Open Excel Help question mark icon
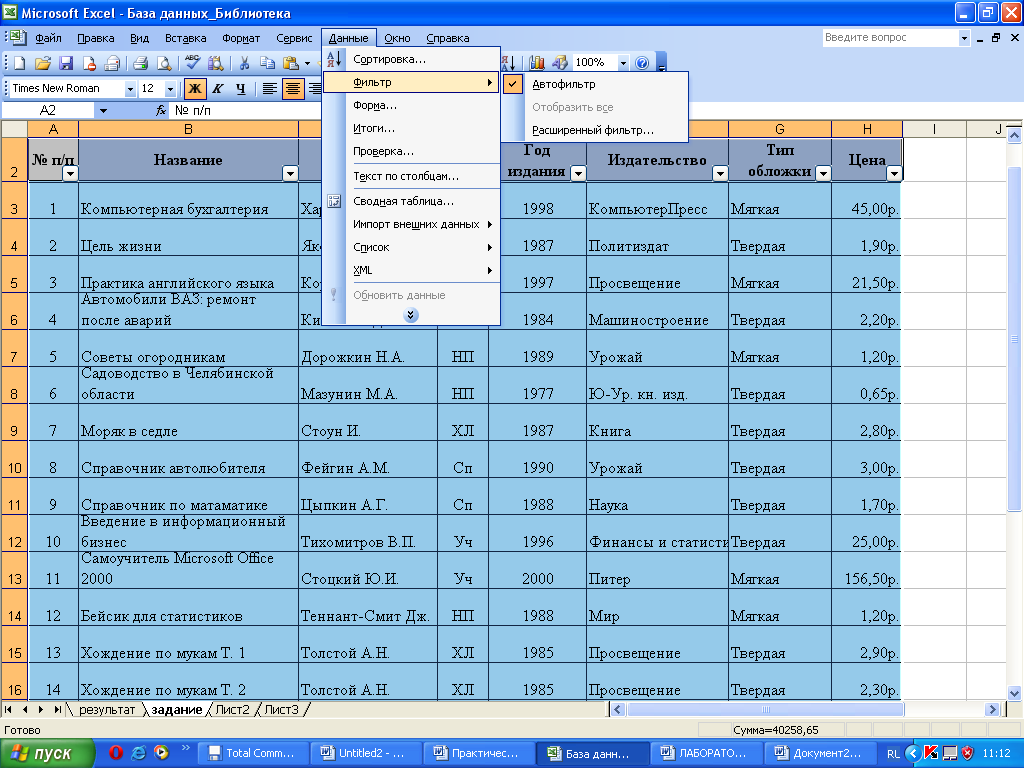This screenshot has width=1024, height=768. point(642,63)
